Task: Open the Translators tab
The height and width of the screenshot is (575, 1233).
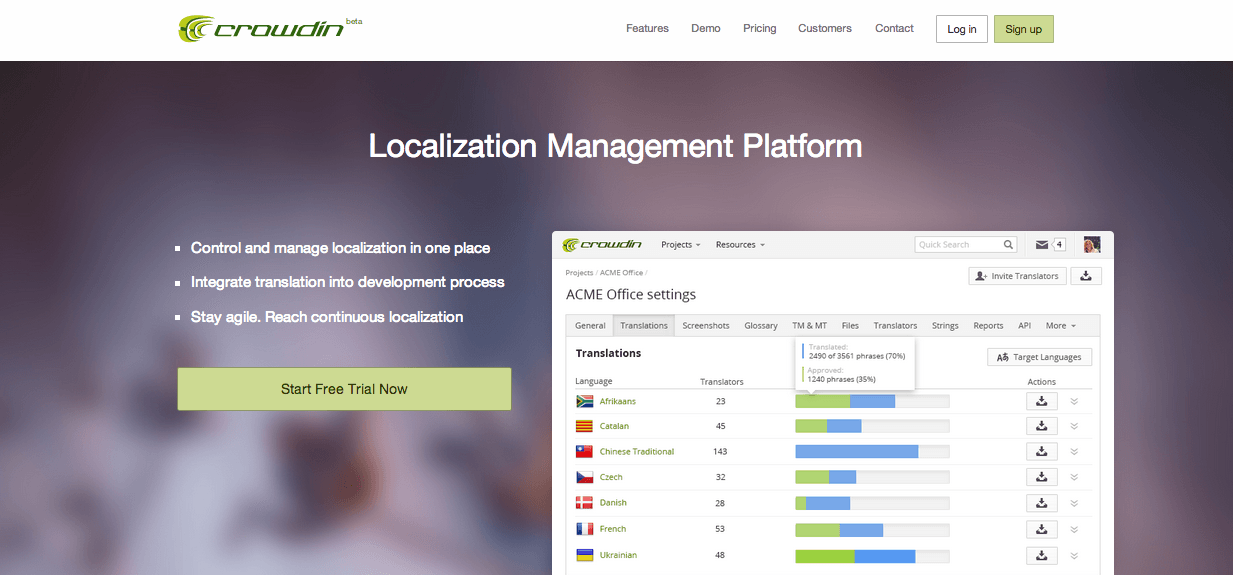Action: [895, 326]
